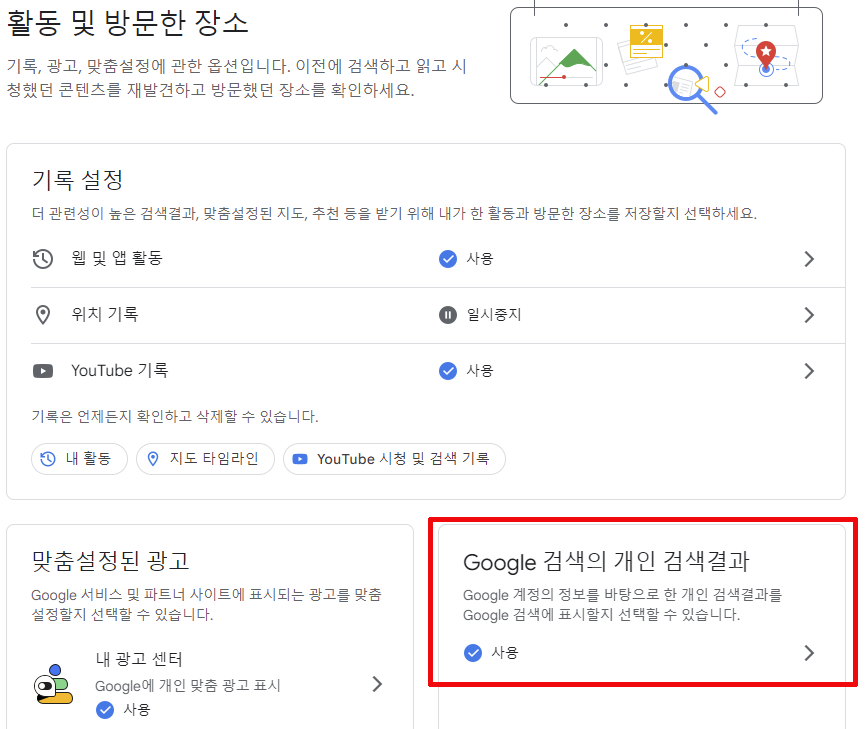
Task: Click the pause status icon next to 일시중지
Action: coord(447,315)
